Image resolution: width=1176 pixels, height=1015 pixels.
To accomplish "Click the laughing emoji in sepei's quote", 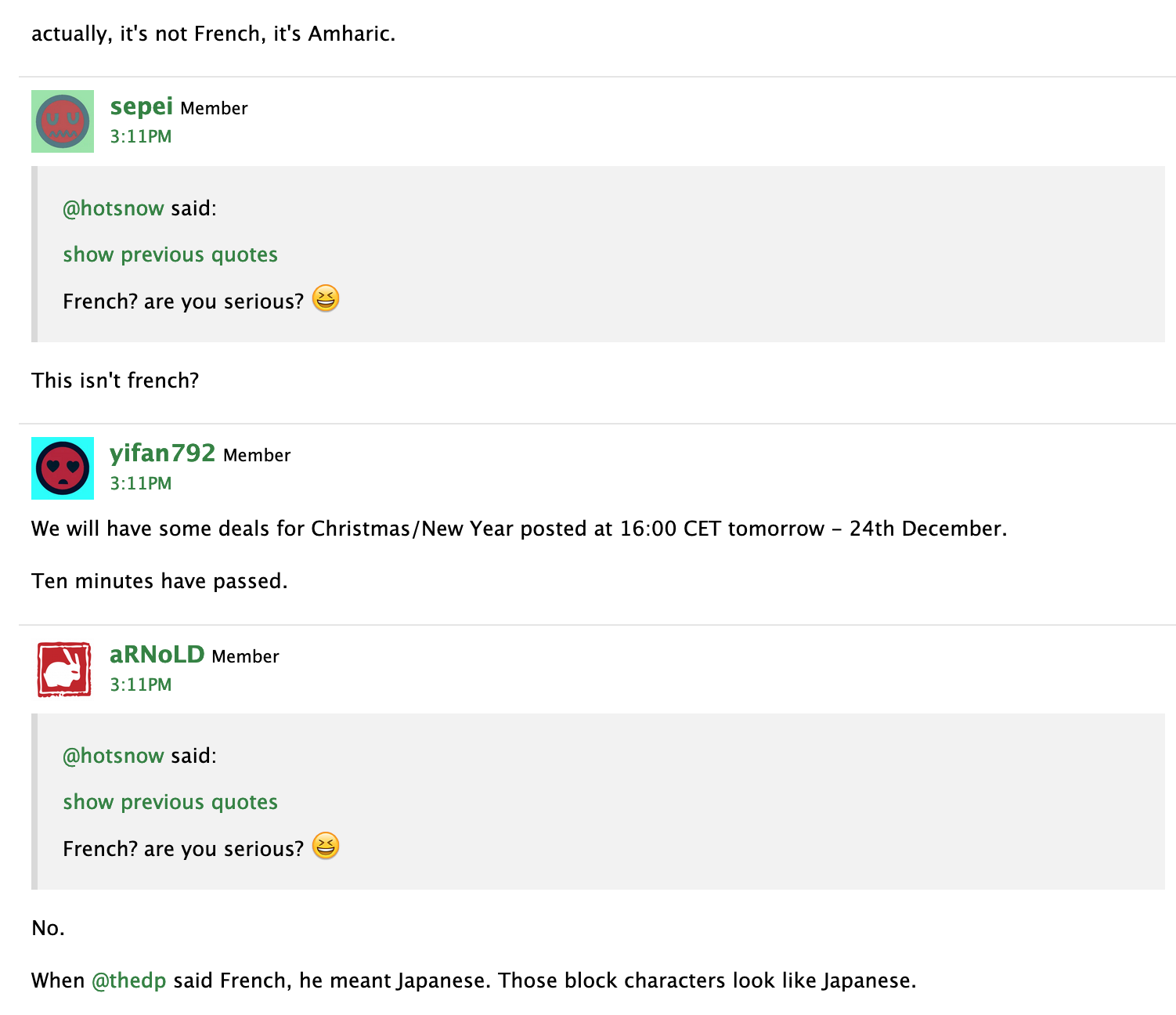I will coord(326,298).
